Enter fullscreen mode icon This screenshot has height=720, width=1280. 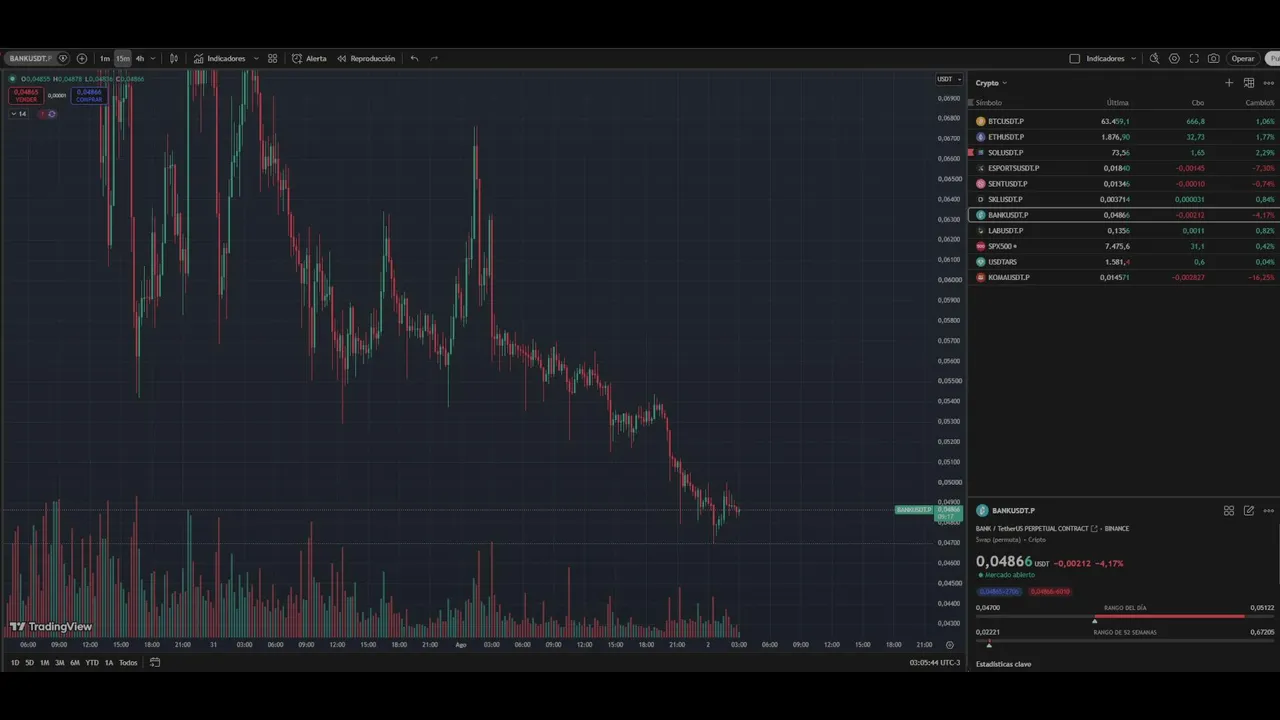[1194, 58]
